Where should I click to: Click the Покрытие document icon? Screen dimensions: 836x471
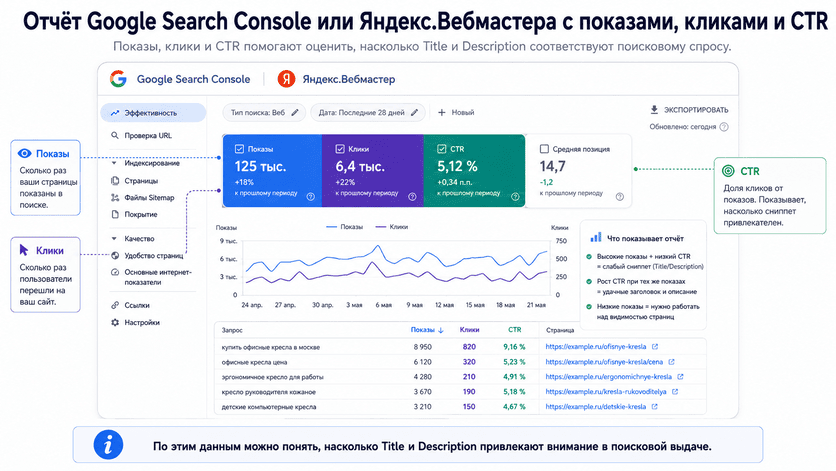[115, 214]
